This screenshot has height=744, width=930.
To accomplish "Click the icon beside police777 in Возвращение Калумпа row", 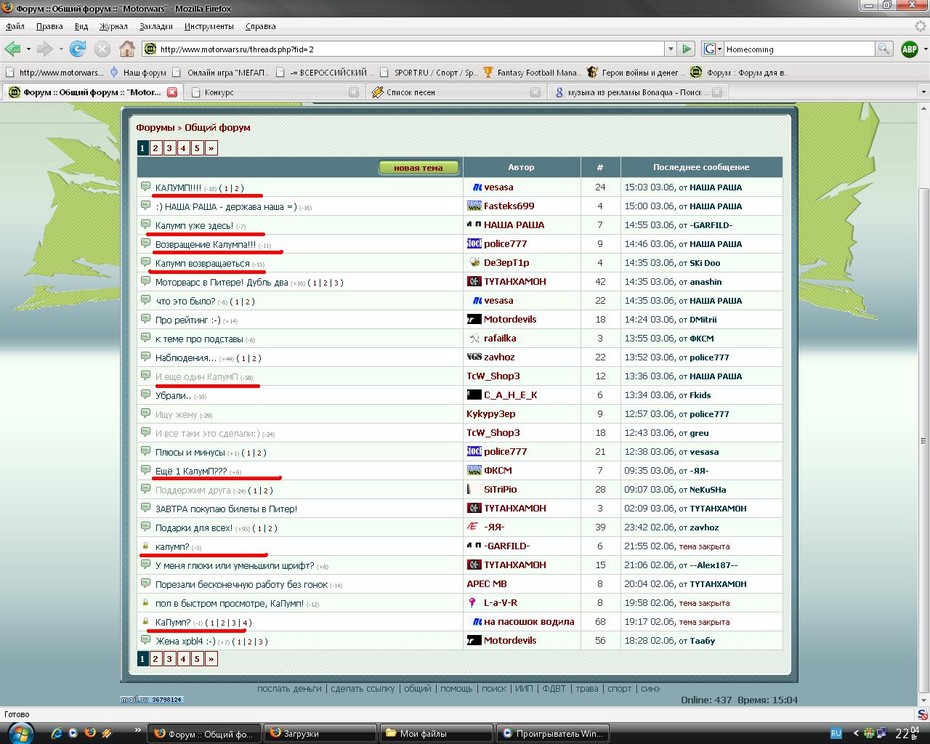I will pyautogui.click(x=474, y=243).
